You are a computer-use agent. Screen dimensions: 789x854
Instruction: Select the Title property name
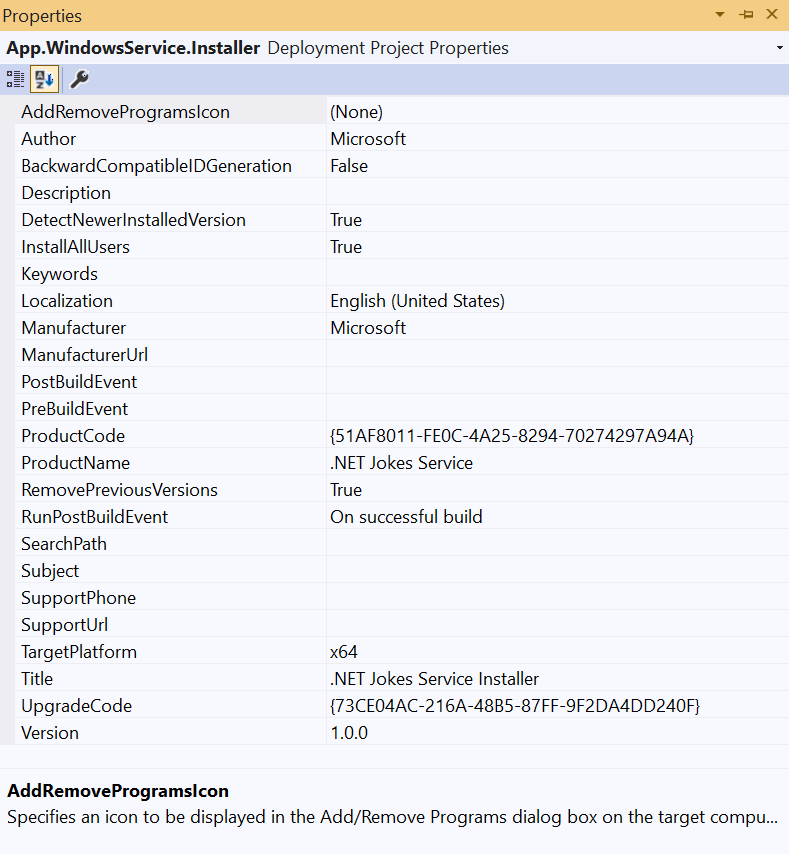[x=37, y=679]
